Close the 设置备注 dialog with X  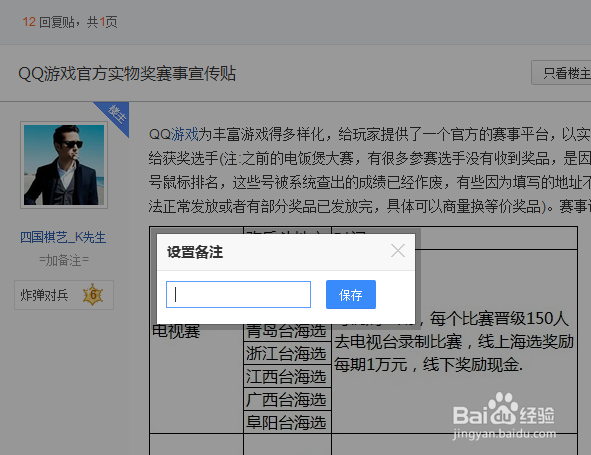click(x=398, y=251)
